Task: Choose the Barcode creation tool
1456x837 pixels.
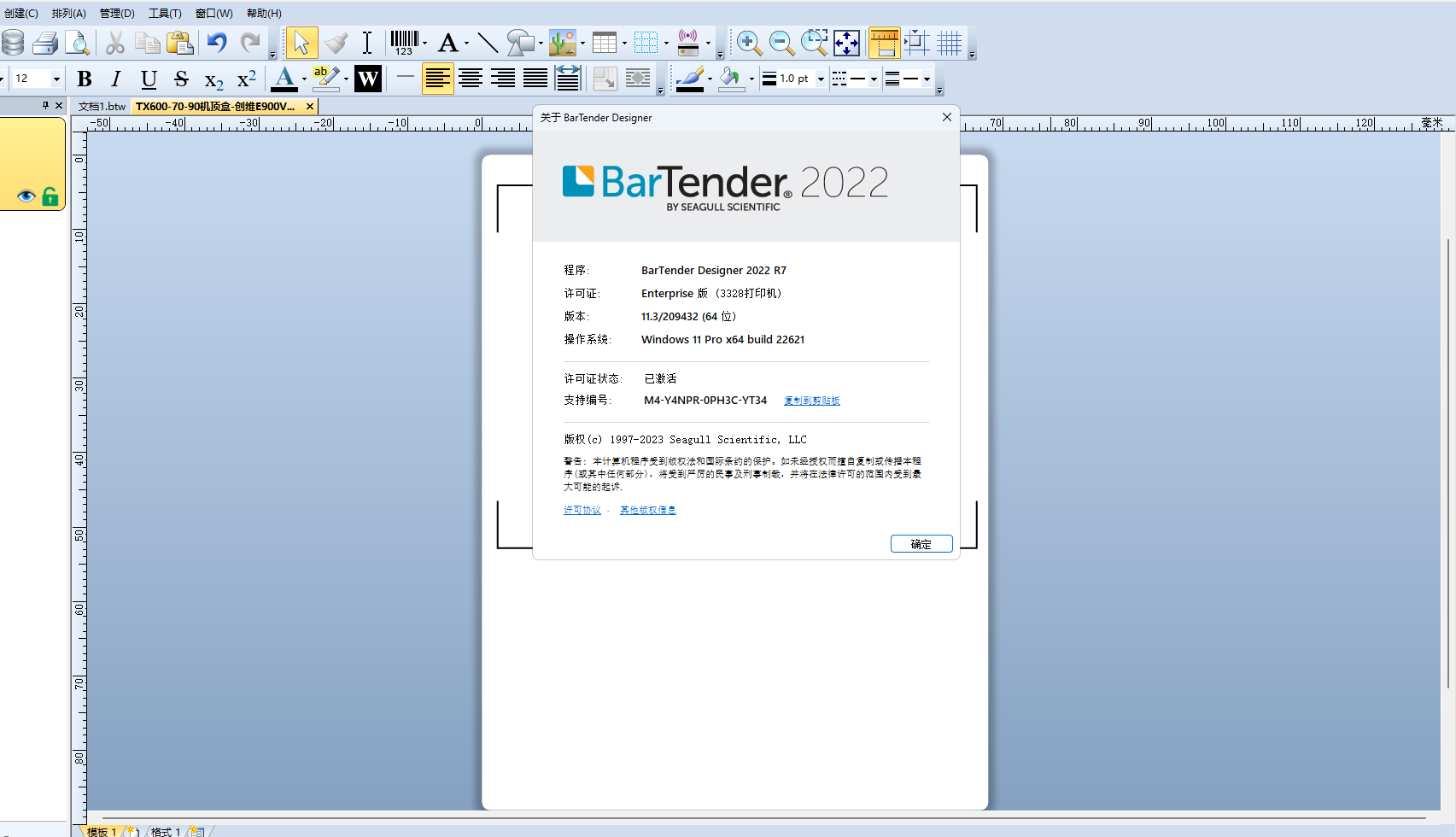Action: click(x=405, y=43)
